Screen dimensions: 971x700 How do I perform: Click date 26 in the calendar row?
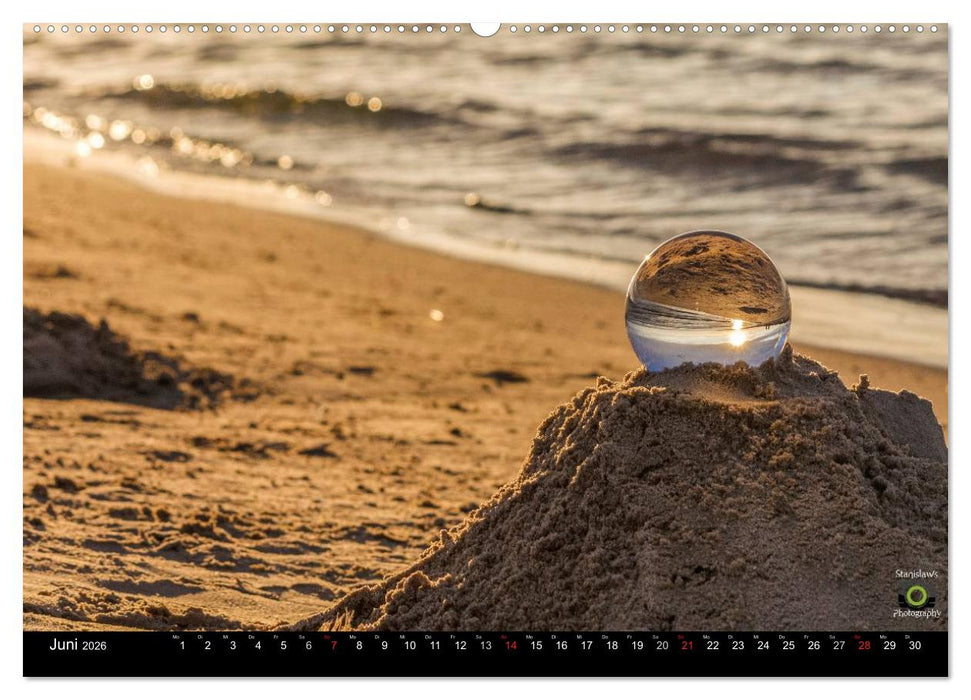(813, 646)
